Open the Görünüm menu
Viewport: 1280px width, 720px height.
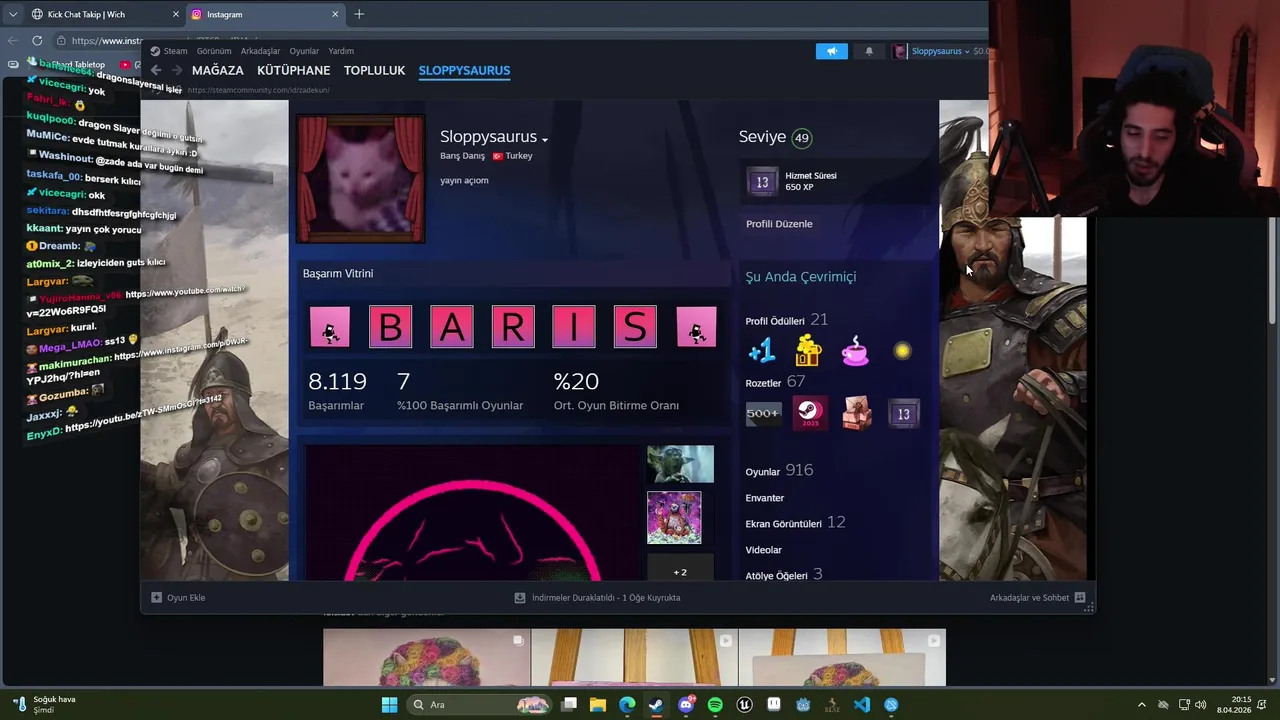pyautogui.click(x=214, y=51)
